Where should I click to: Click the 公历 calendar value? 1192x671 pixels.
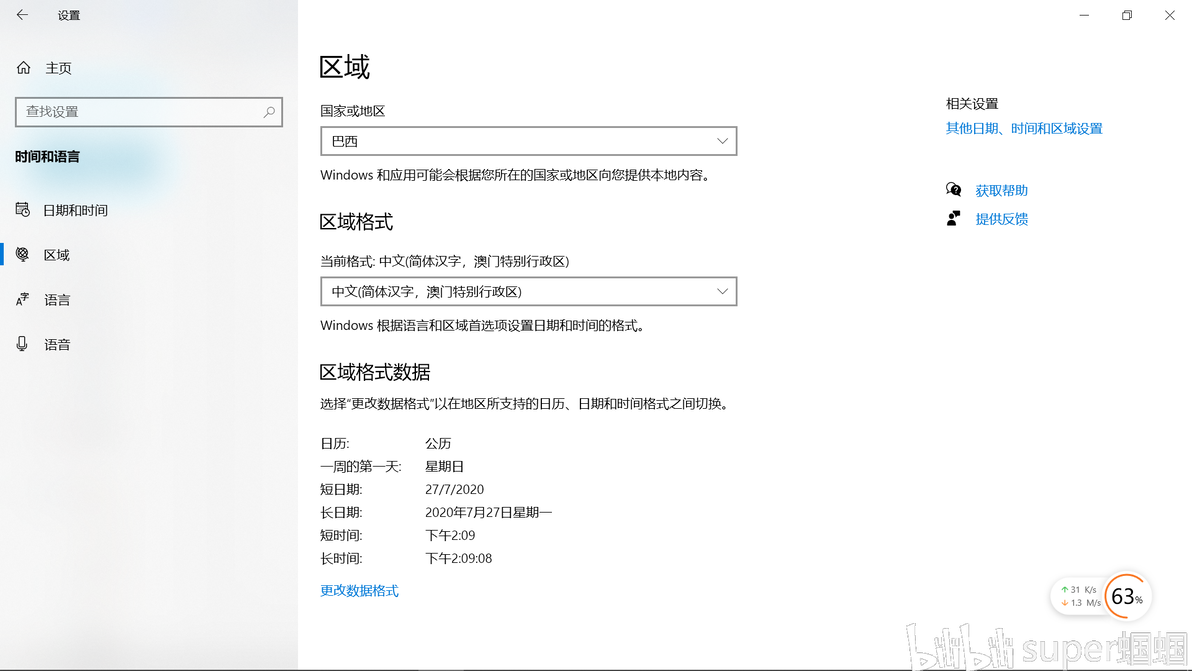438,443
